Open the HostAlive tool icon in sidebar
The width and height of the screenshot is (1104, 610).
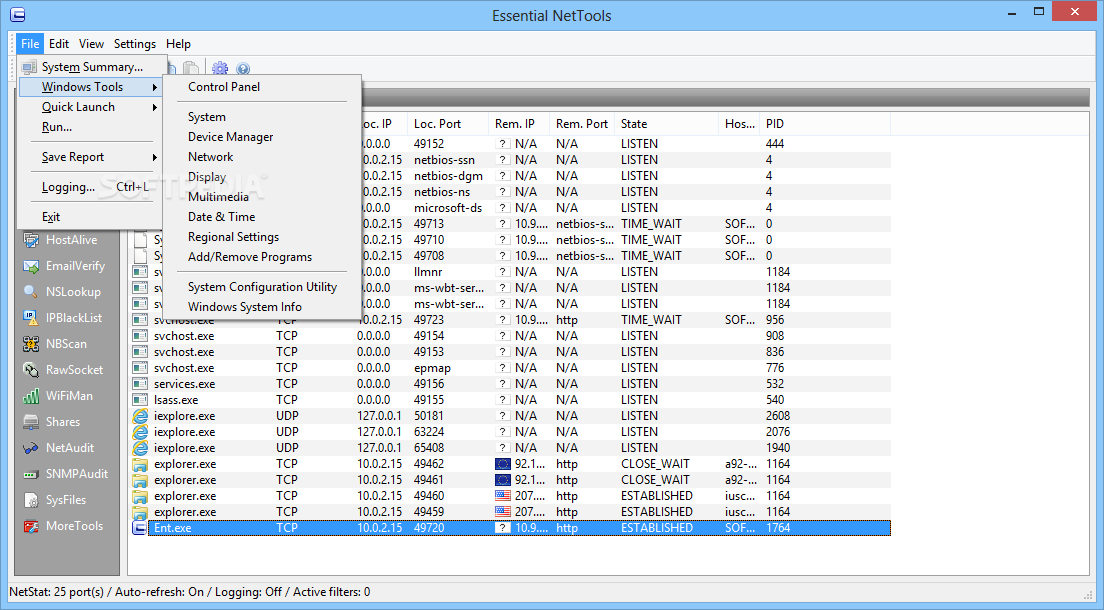(x=31, y=240)
